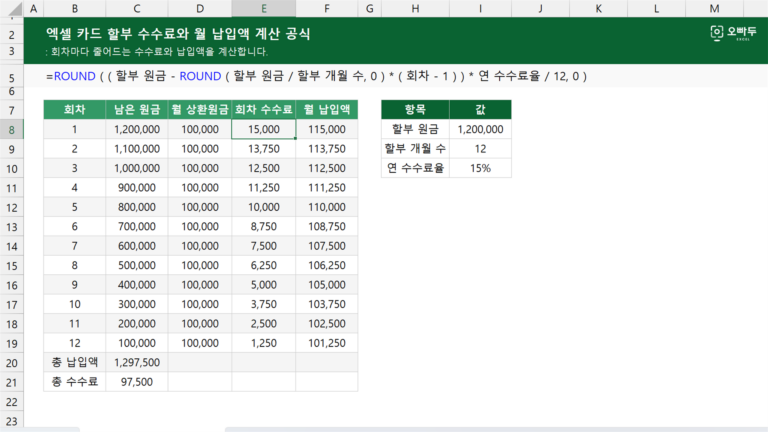
Task: Select the cell with 101,250
Action: coord(327,343)
